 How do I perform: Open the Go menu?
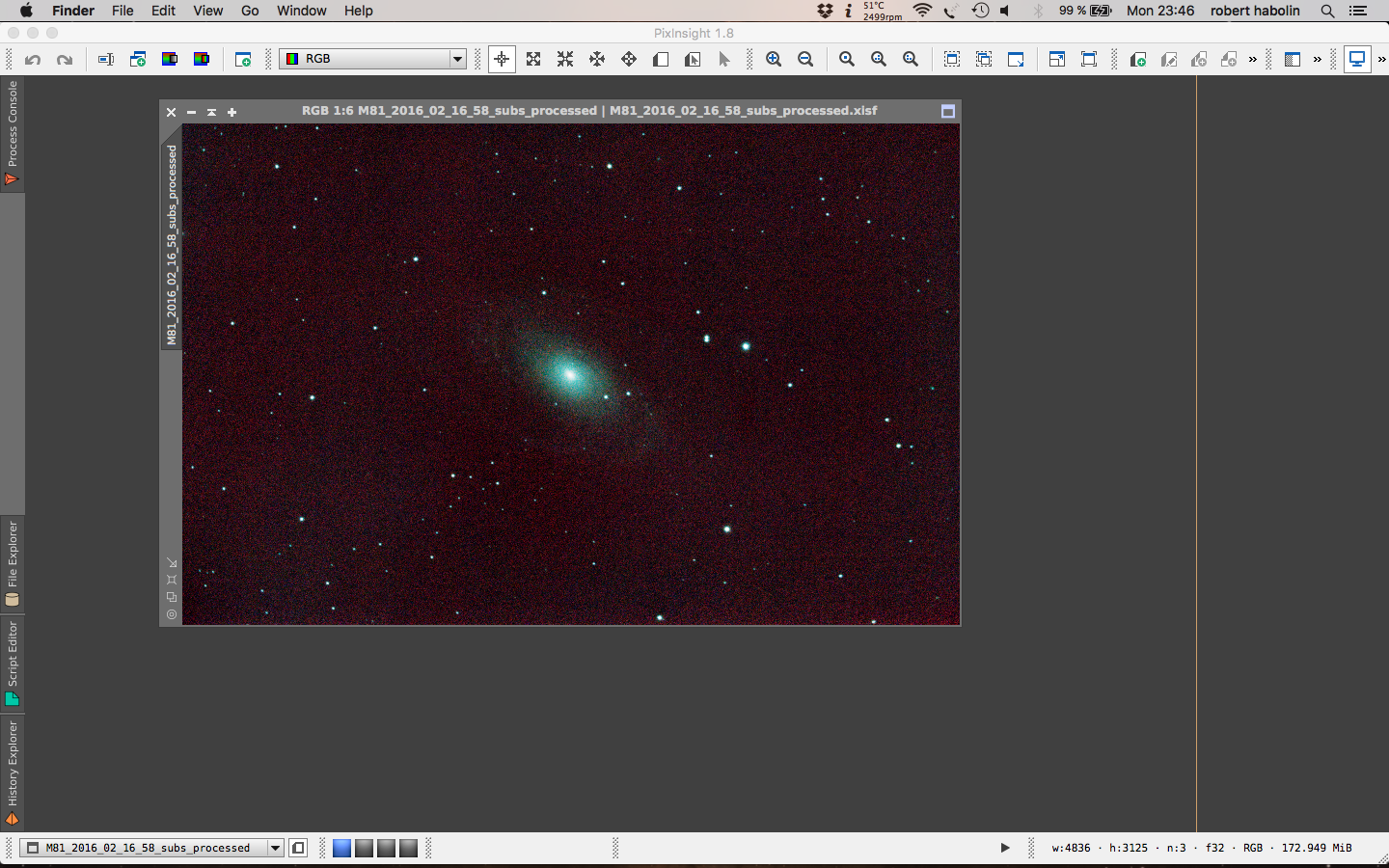click(x=250, y=11)
